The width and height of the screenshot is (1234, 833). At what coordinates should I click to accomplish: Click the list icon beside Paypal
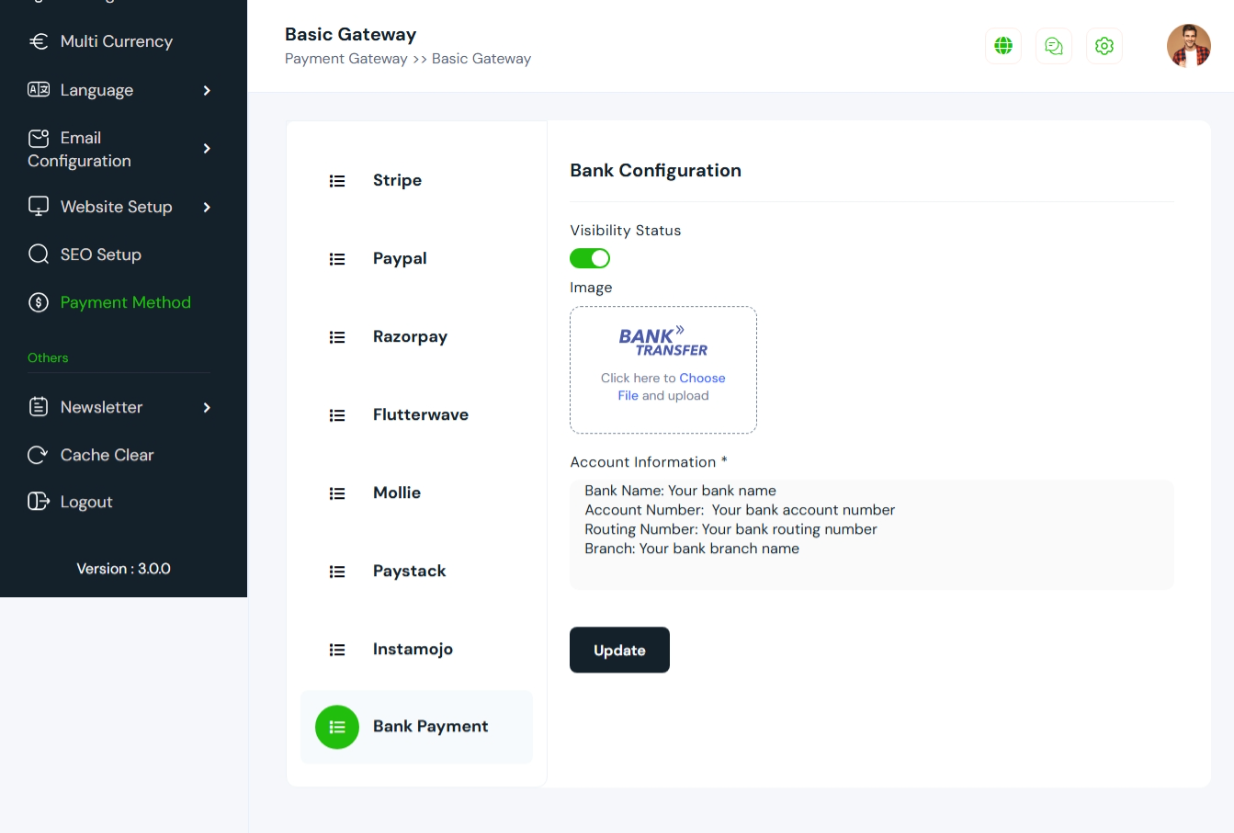tap(337, 259)
